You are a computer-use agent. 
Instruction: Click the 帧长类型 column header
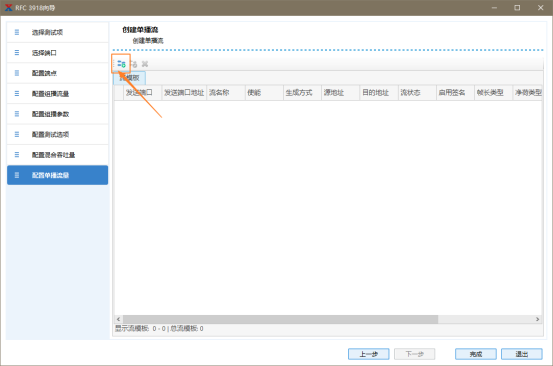tap(493, 93)
